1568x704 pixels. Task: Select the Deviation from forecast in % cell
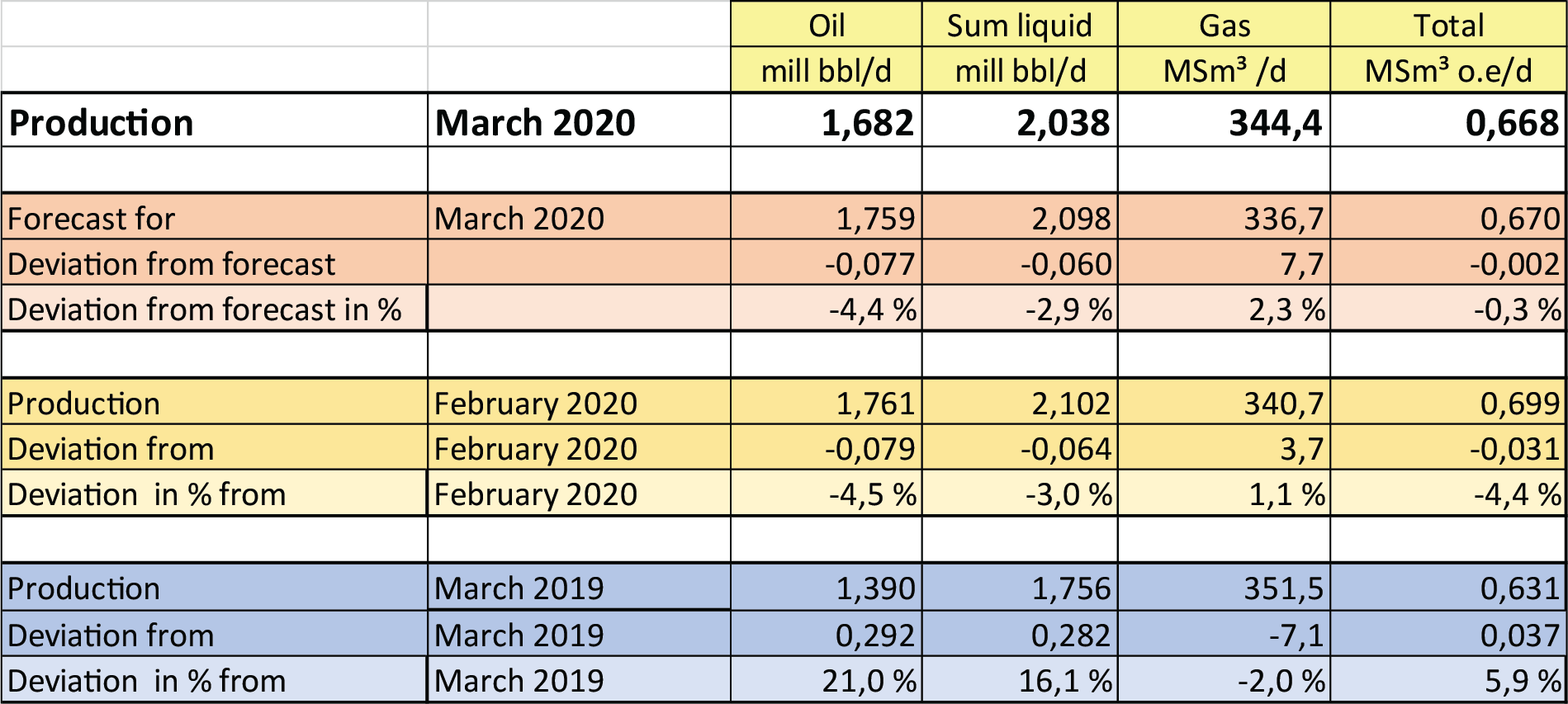[x=204, y=309]
